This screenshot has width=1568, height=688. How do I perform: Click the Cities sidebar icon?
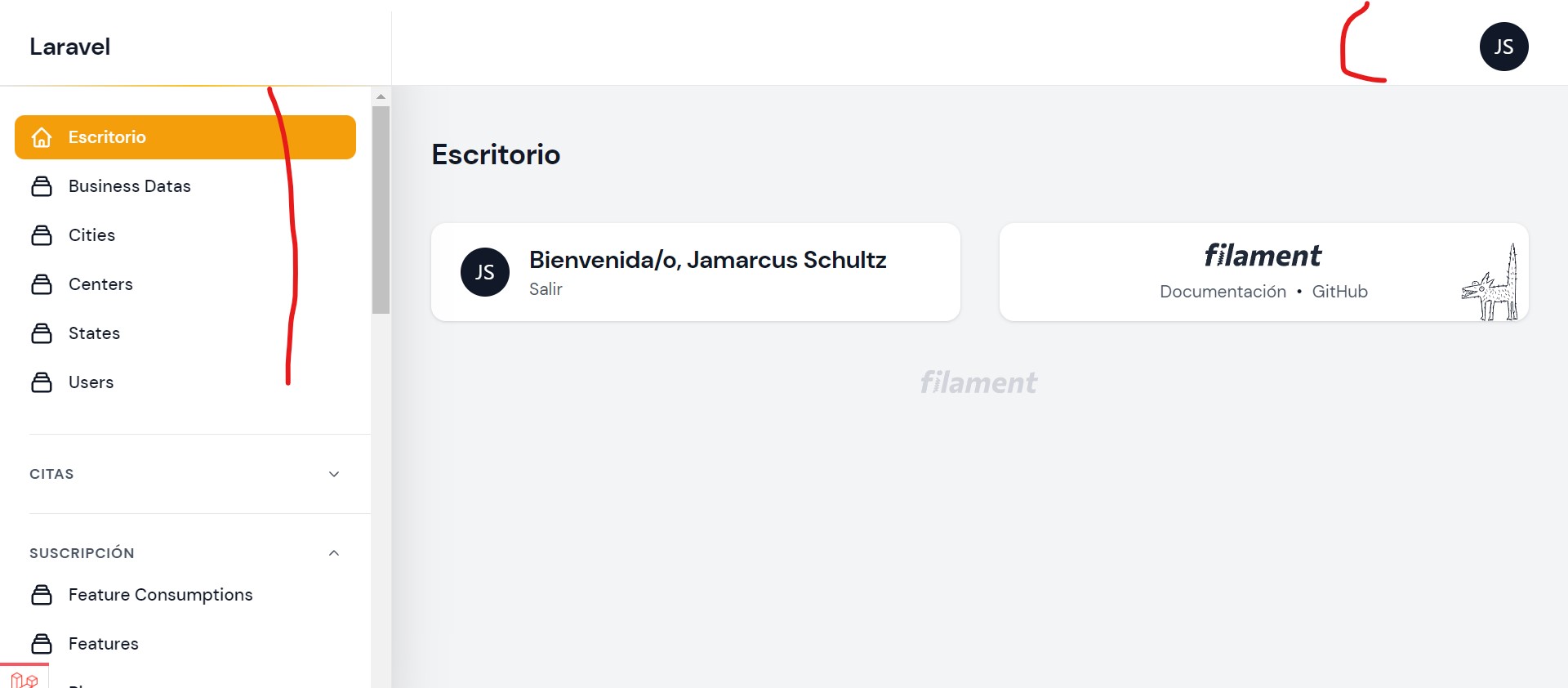(42, 235)
